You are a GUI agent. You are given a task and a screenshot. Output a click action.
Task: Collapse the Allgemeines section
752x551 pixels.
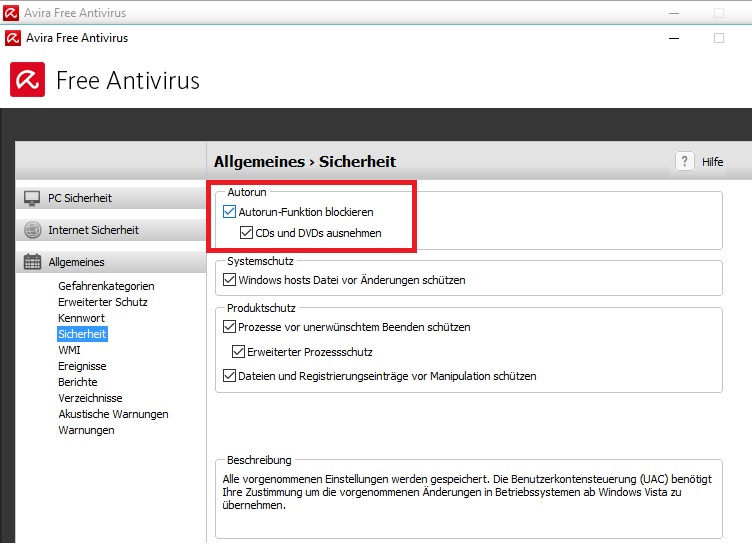pyautogui.click(x=111, y=262)
